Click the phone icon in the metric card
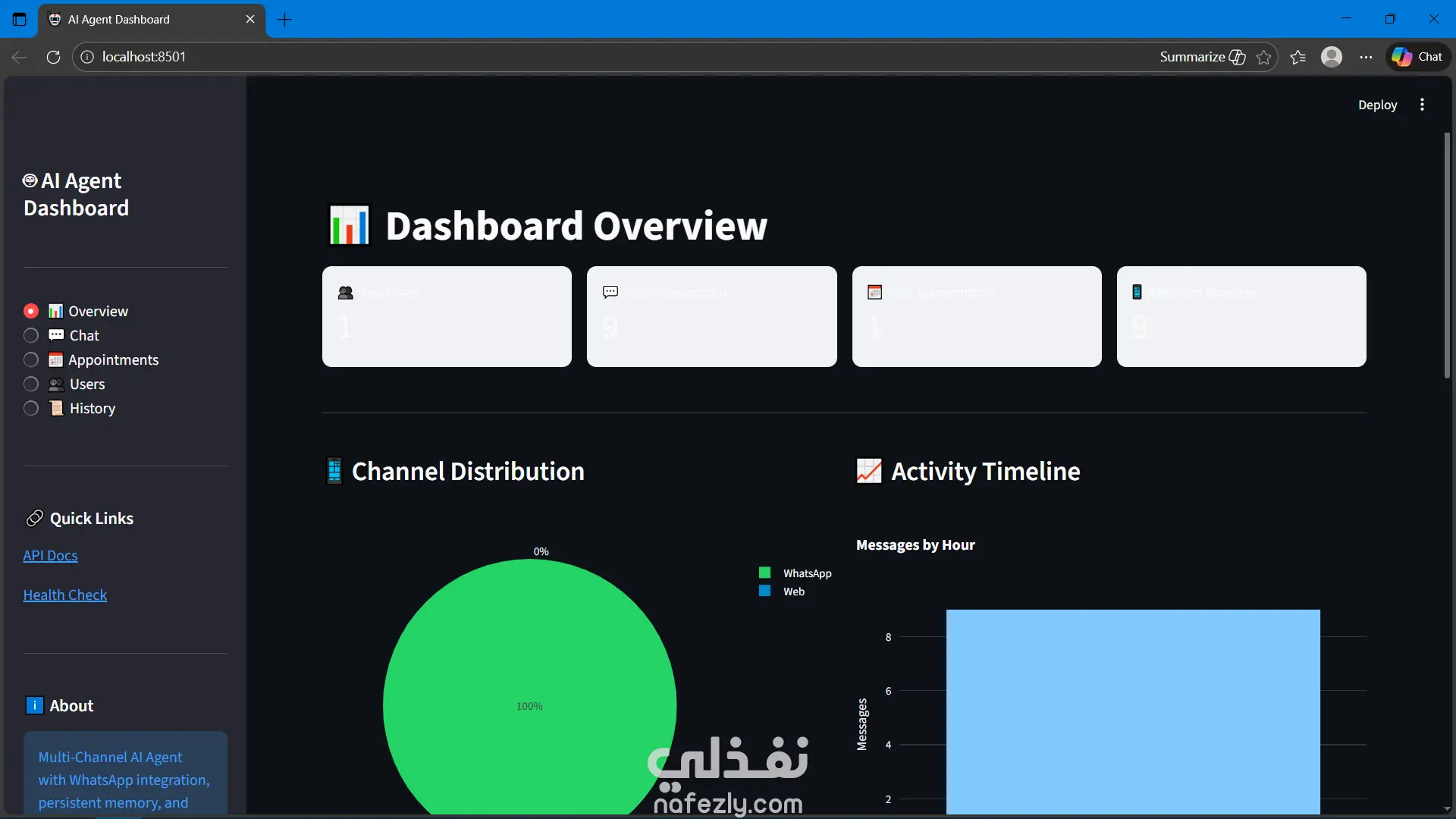The width and height of the screenshot is (1456, 819). (1137, 292)
